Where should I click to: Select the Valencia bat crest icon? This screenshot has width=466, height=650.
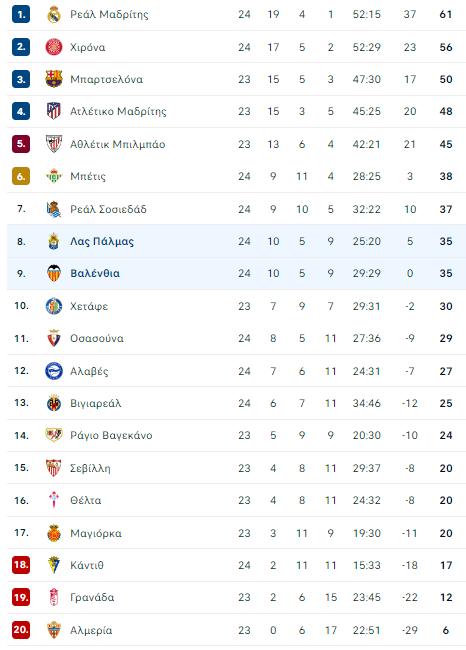53,273
